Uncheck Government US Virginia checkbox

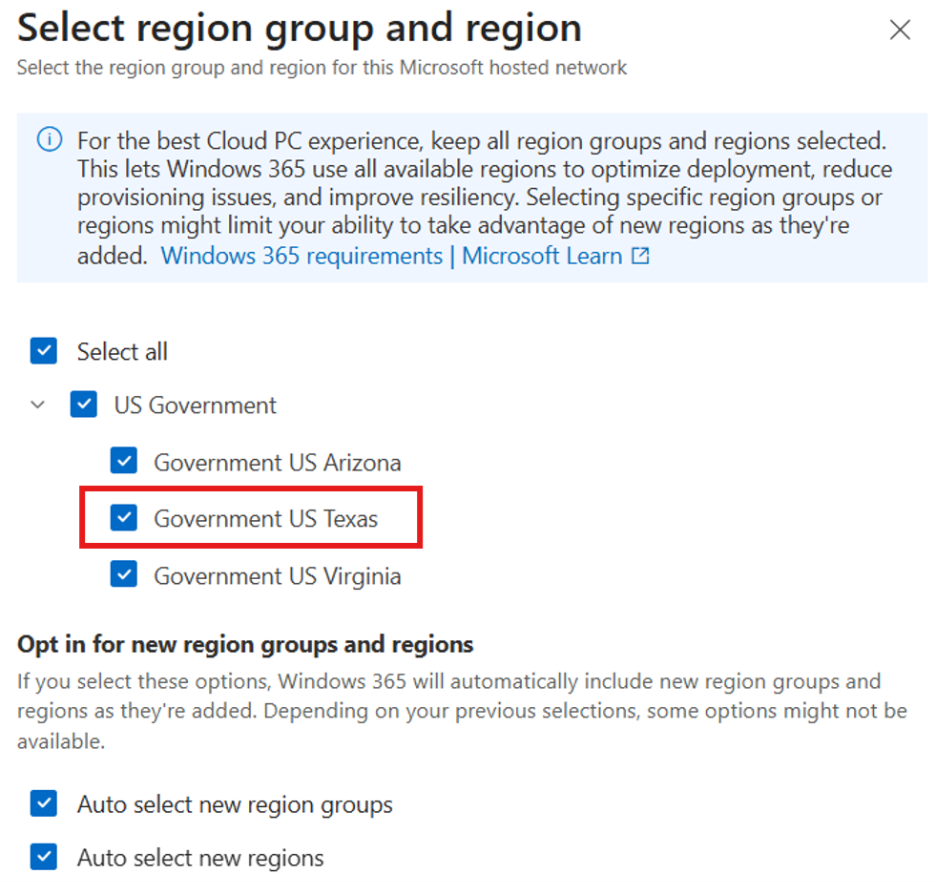[x=123, y=576]
